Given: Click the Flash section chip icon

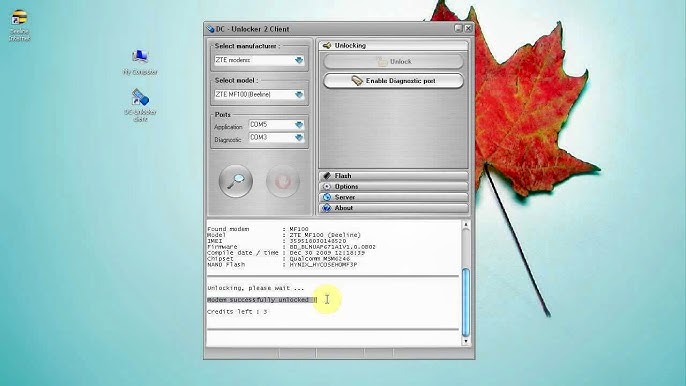Looking at the screenshot, I should tap(326, 175).
